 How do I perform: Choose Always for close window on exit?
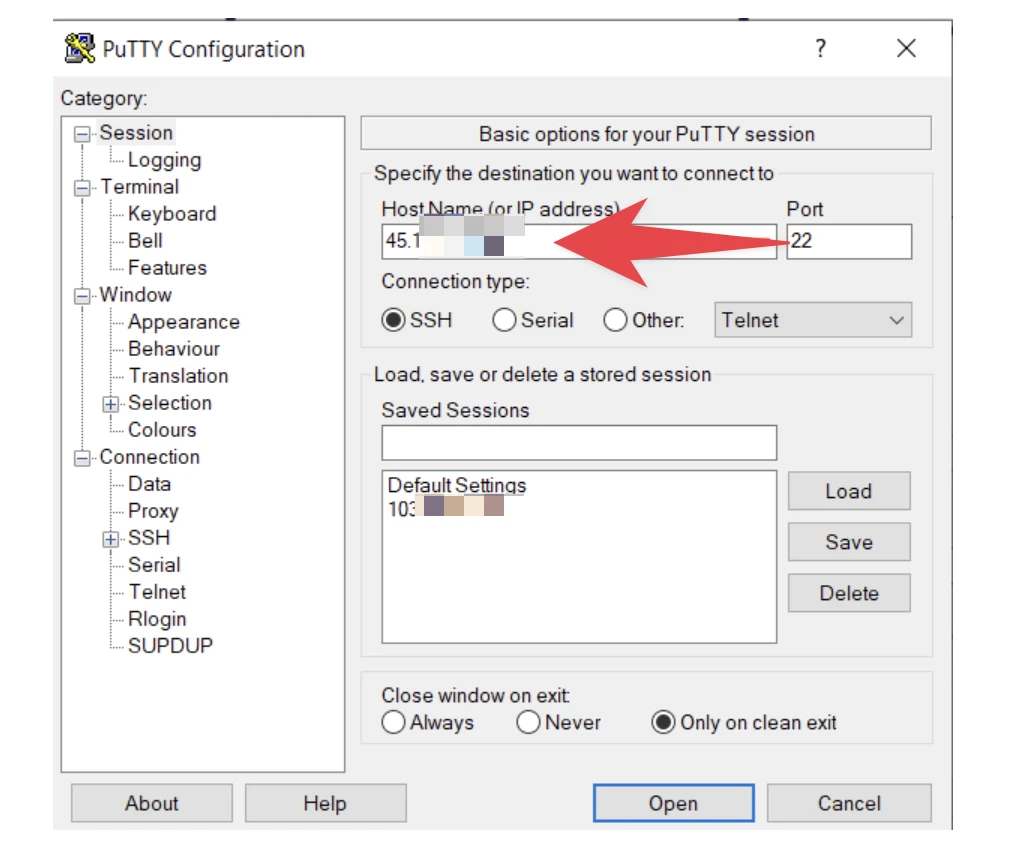tap(393, 722)
